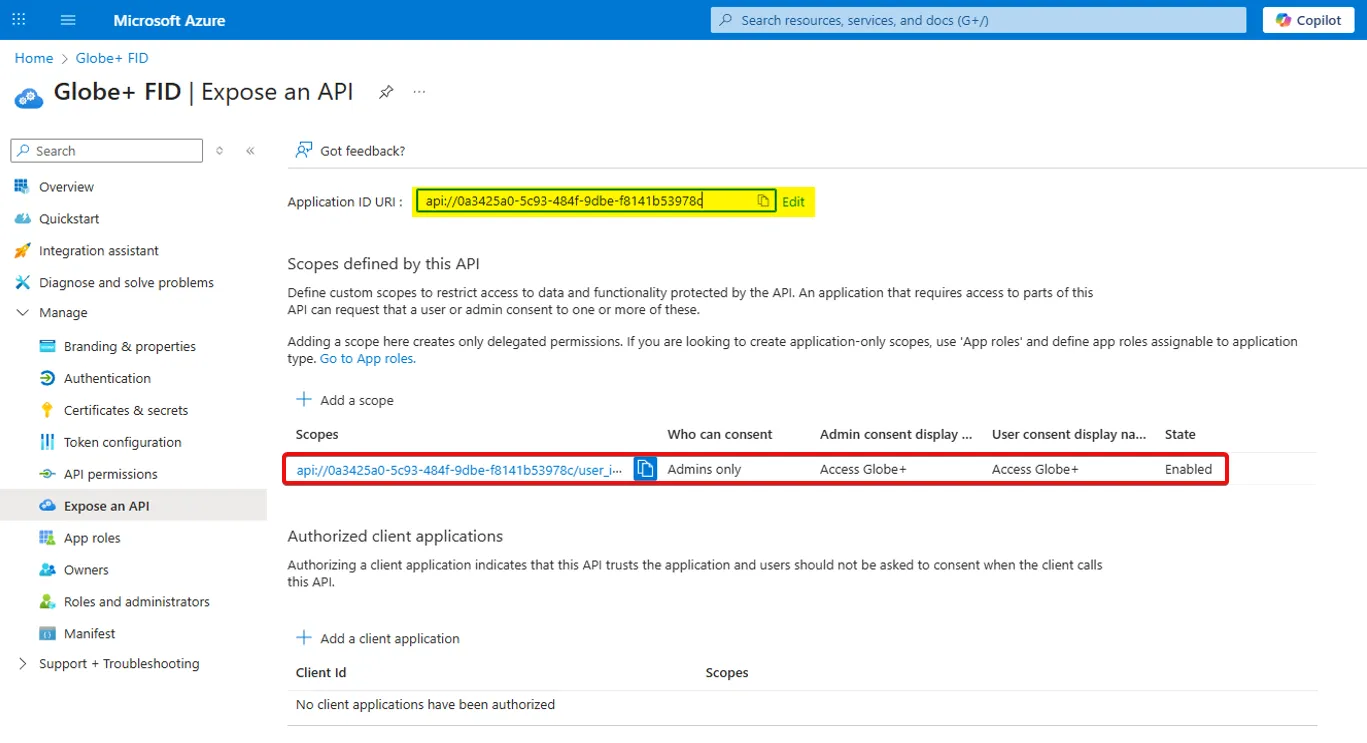Click Add a client application
Screen dimensions: 1367x743
[378, 638]
